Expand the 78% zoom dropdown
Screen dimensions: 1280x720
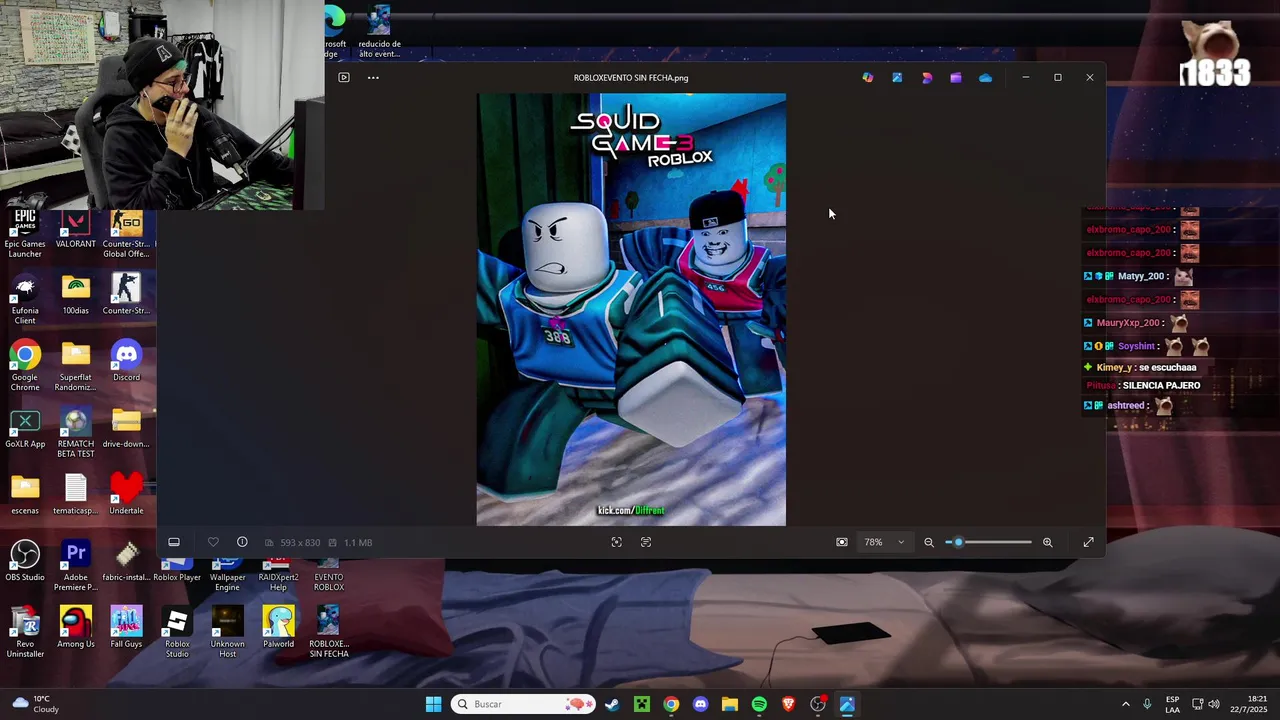click(x=885, y=542)
